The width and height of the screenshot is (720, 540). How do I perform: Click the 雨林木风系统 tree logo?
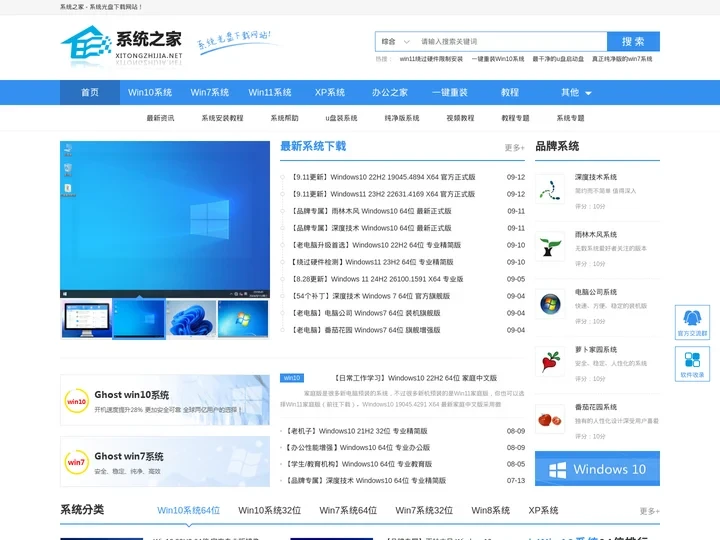click(550, 246)
